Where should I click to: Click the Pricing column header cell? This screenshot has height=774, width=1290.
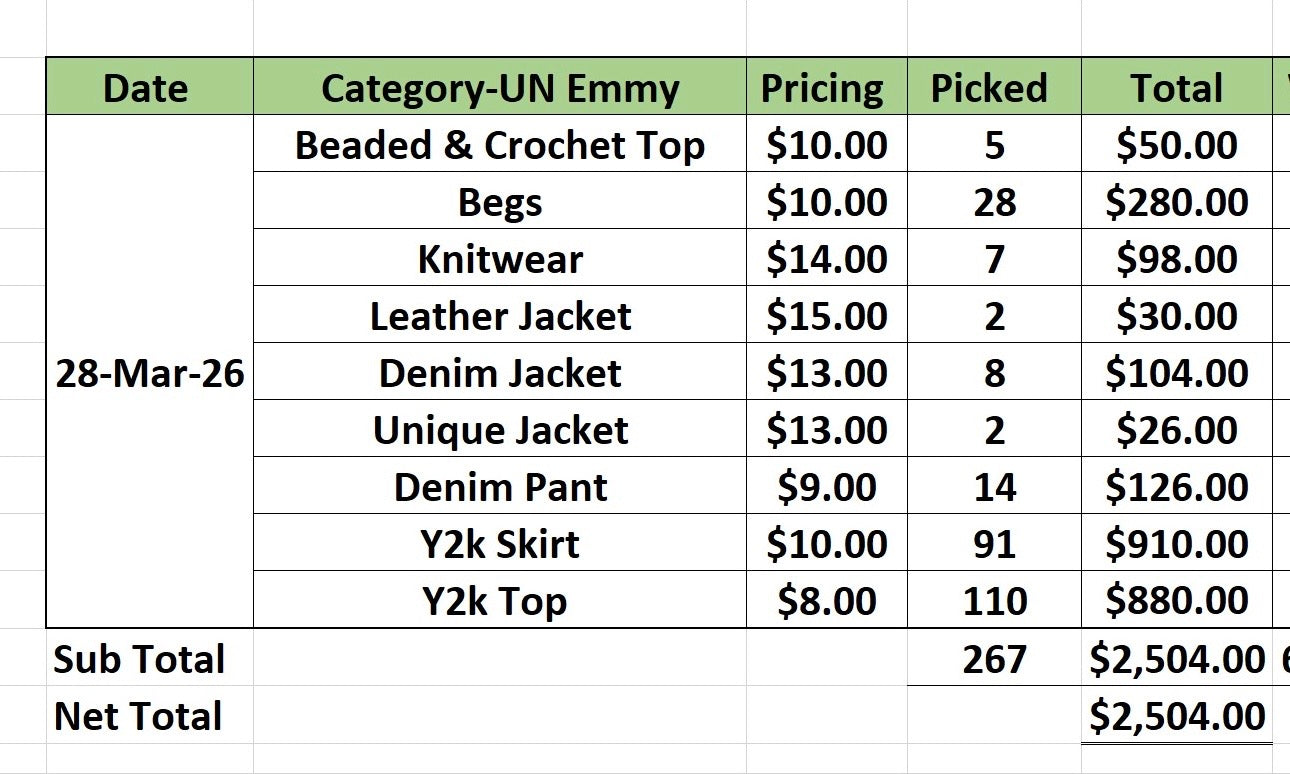click(827, 87)
